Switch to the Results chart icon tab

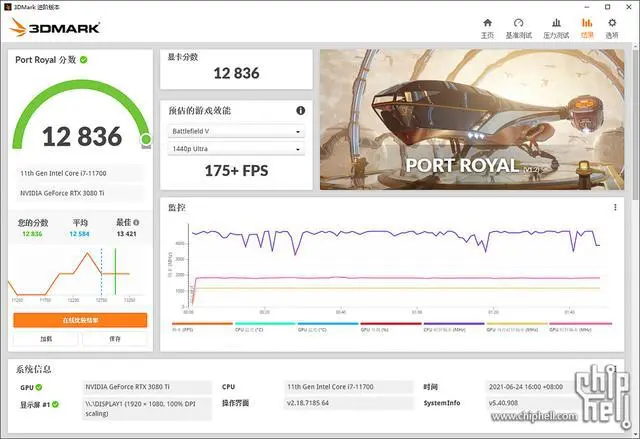[x=587, y=28]
